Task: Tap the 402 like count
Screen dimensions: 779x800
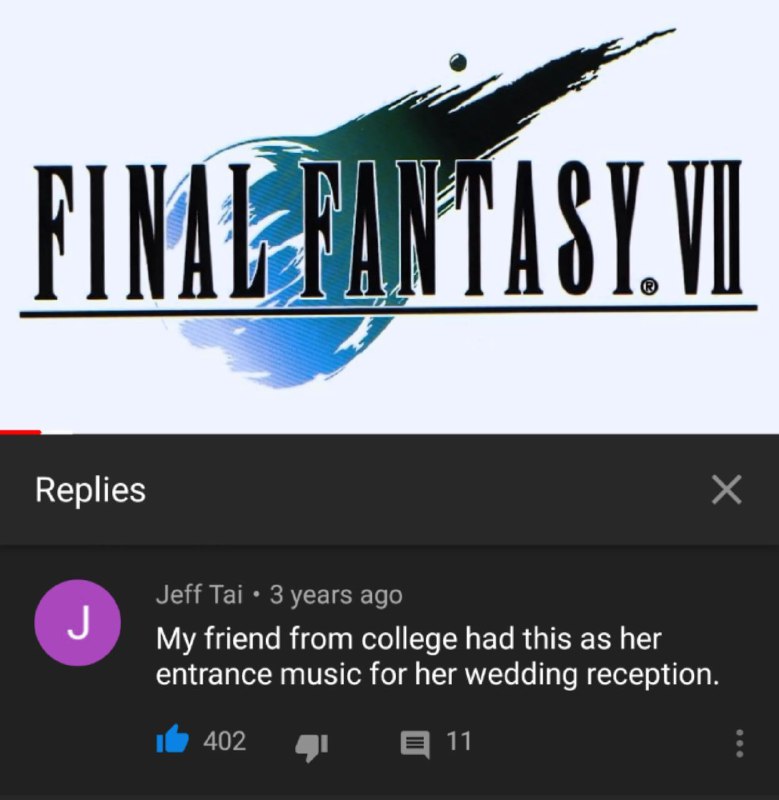Action: 224,741
